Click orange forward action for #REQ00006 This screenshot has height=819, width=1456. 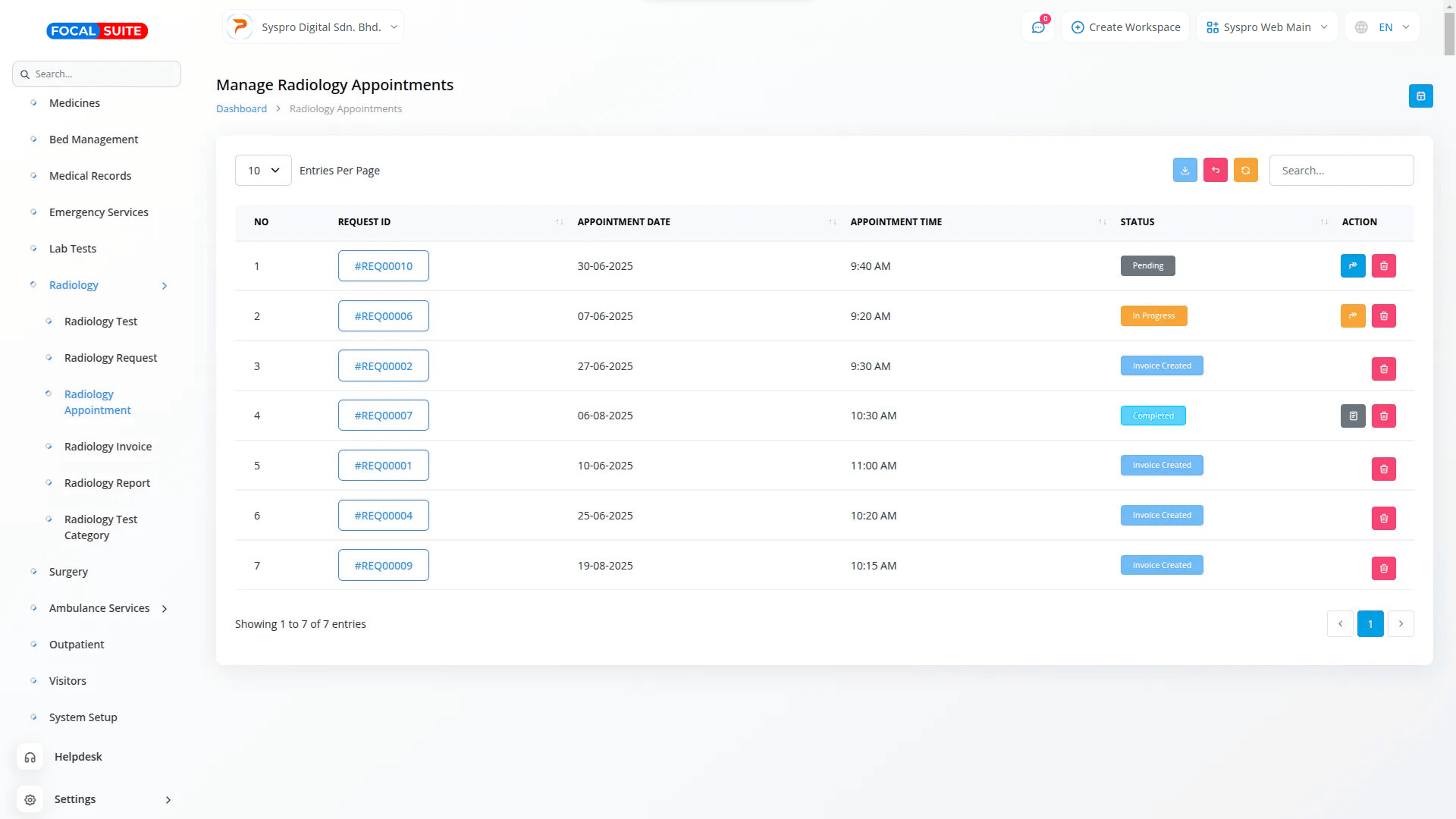coord(1352,316)
